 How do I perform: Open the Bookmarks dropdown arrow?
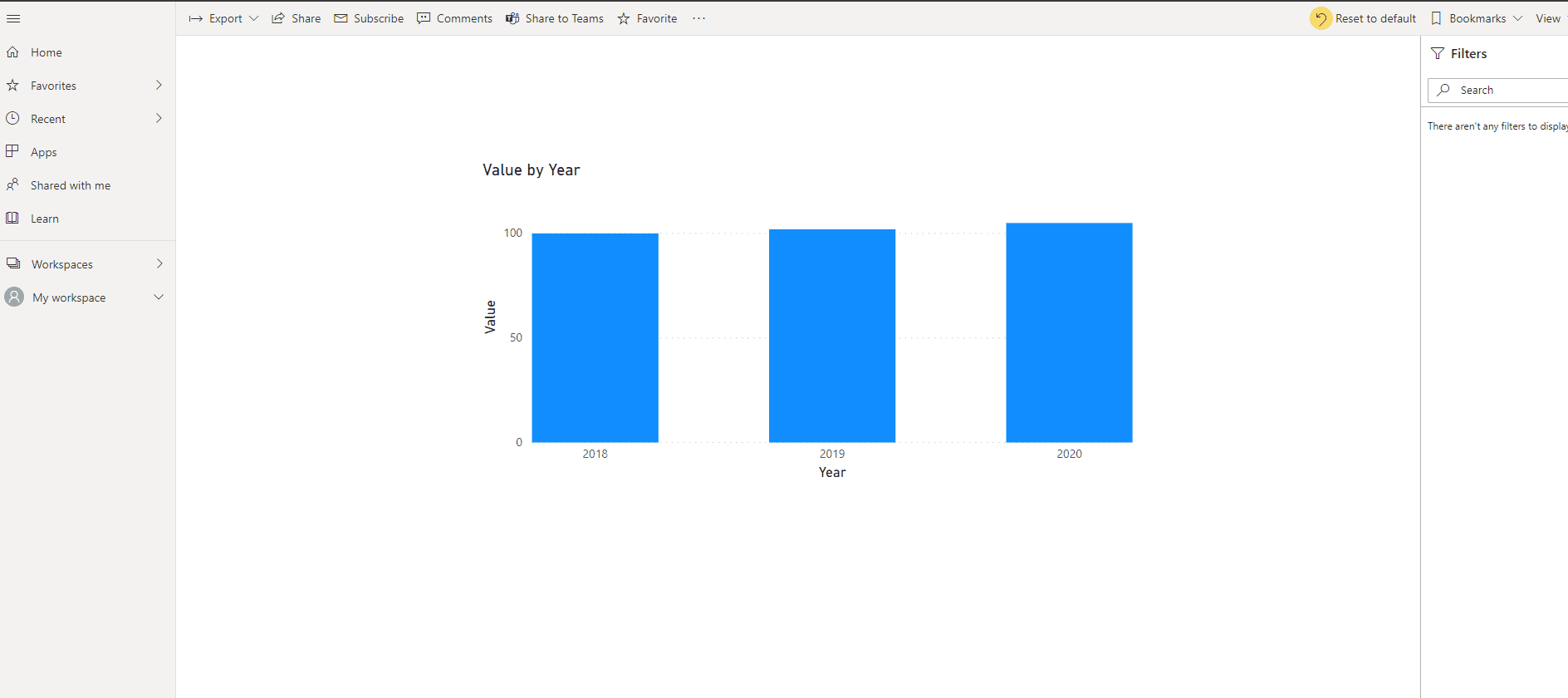tap(1517, 18)
